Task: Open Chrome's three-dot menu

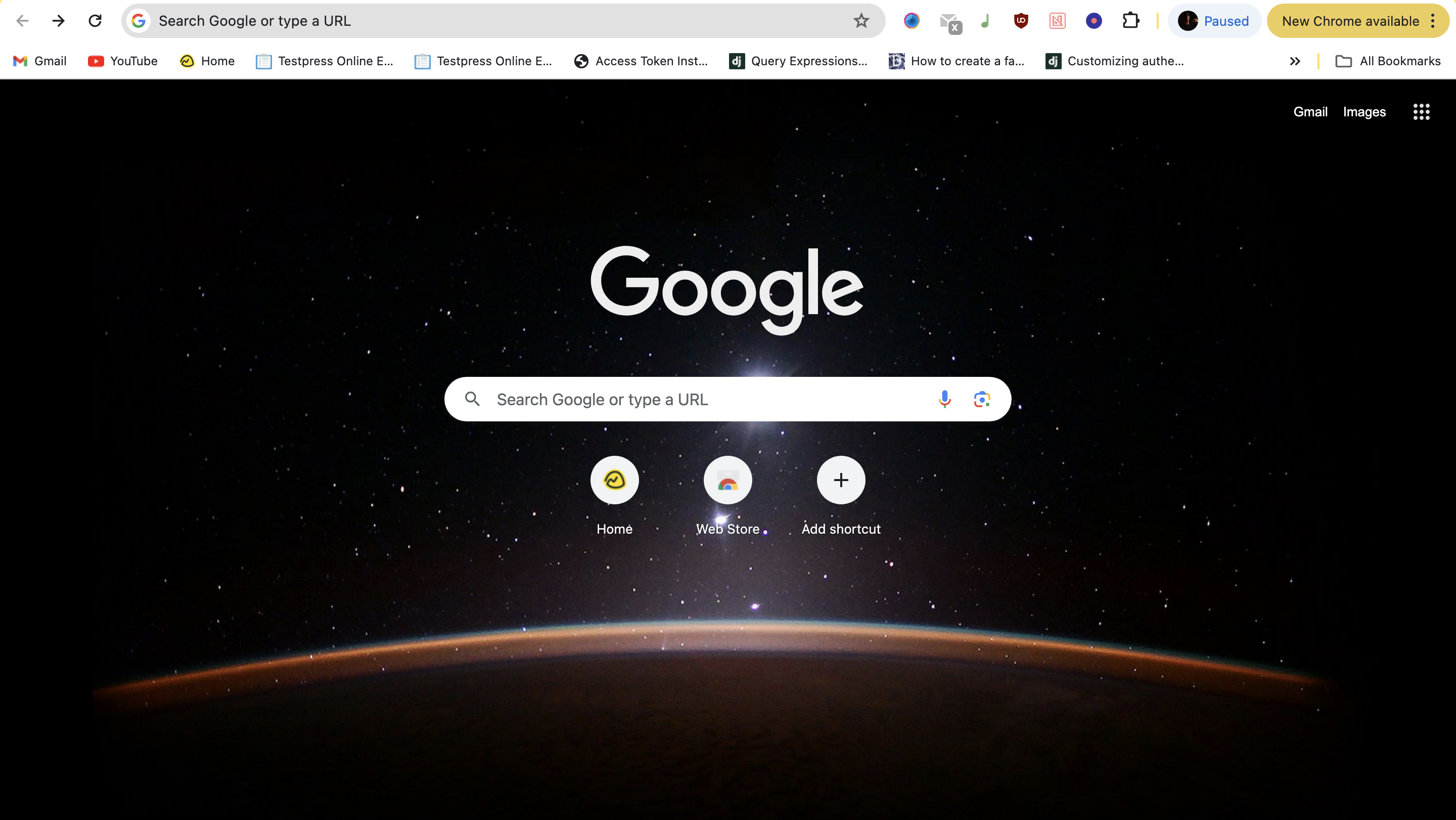Action: coord(1433,21)
